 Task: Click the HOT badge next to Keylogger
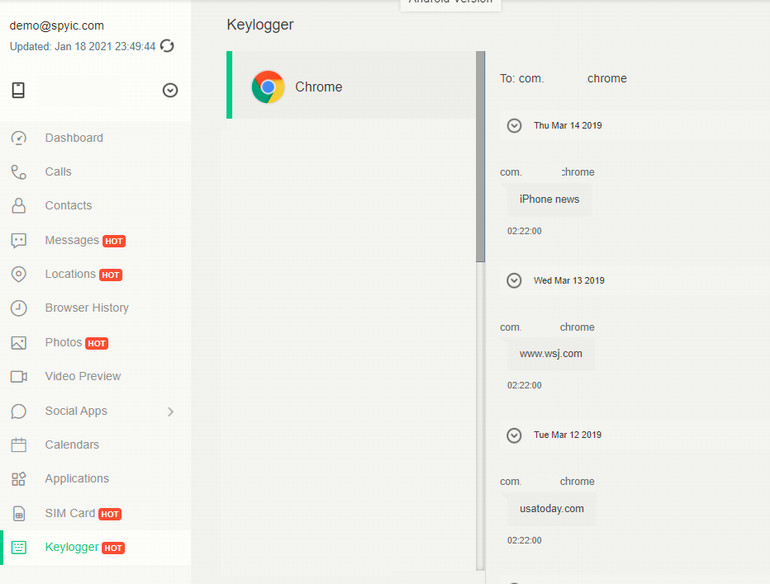click(113, 548)
